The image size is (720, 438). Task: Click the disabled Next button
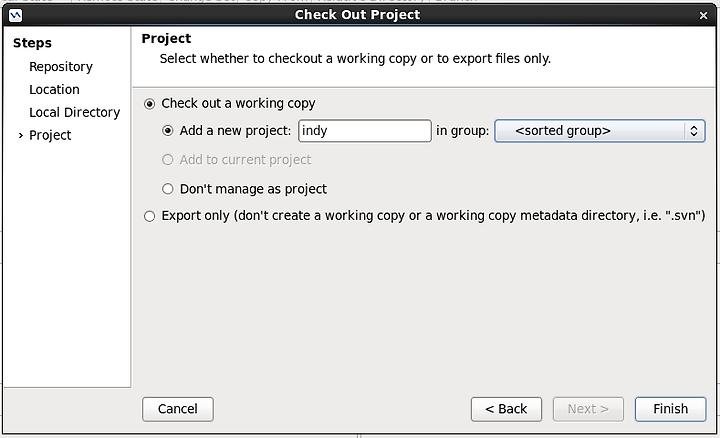click(588, 409)
